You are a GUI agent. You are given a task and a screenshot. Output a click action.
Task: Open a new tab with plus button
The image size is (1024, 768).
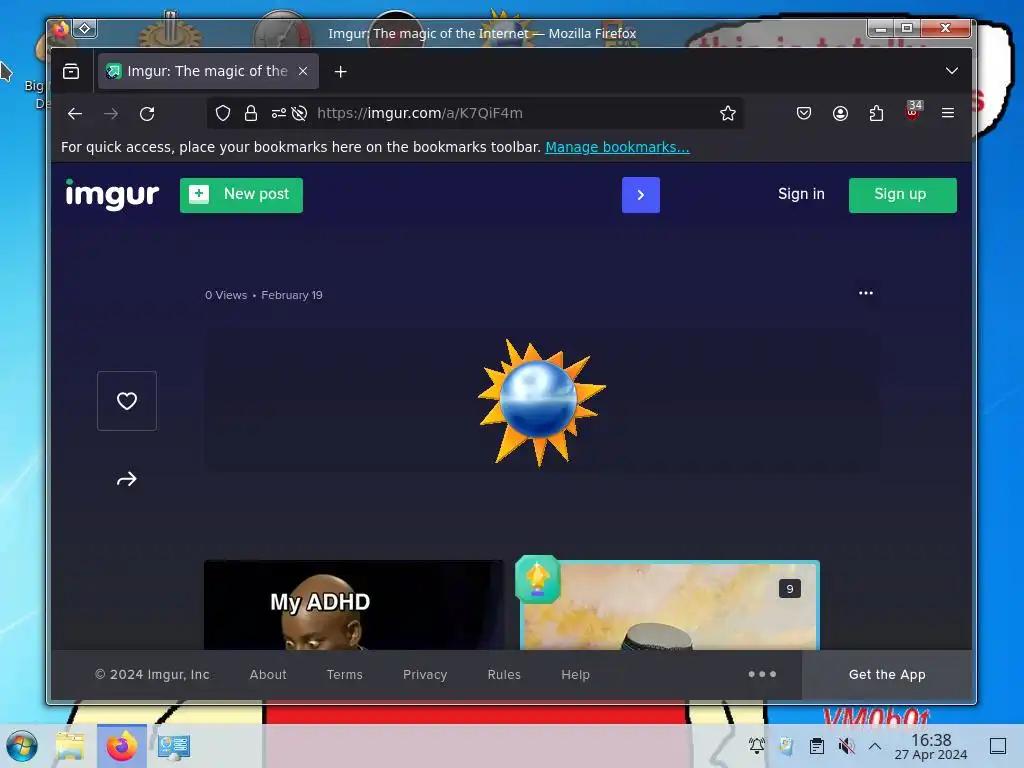[340, 72]
